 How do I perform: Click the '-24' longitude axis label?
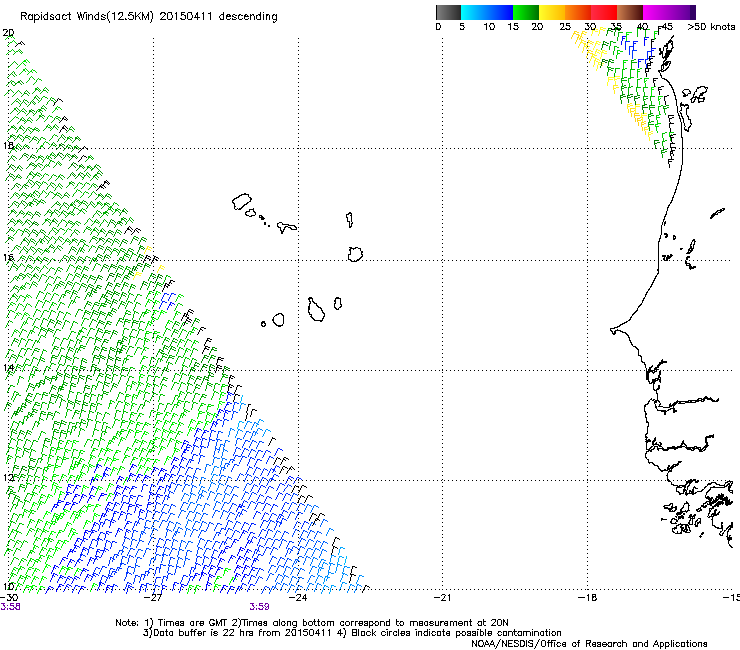(298, 598)
